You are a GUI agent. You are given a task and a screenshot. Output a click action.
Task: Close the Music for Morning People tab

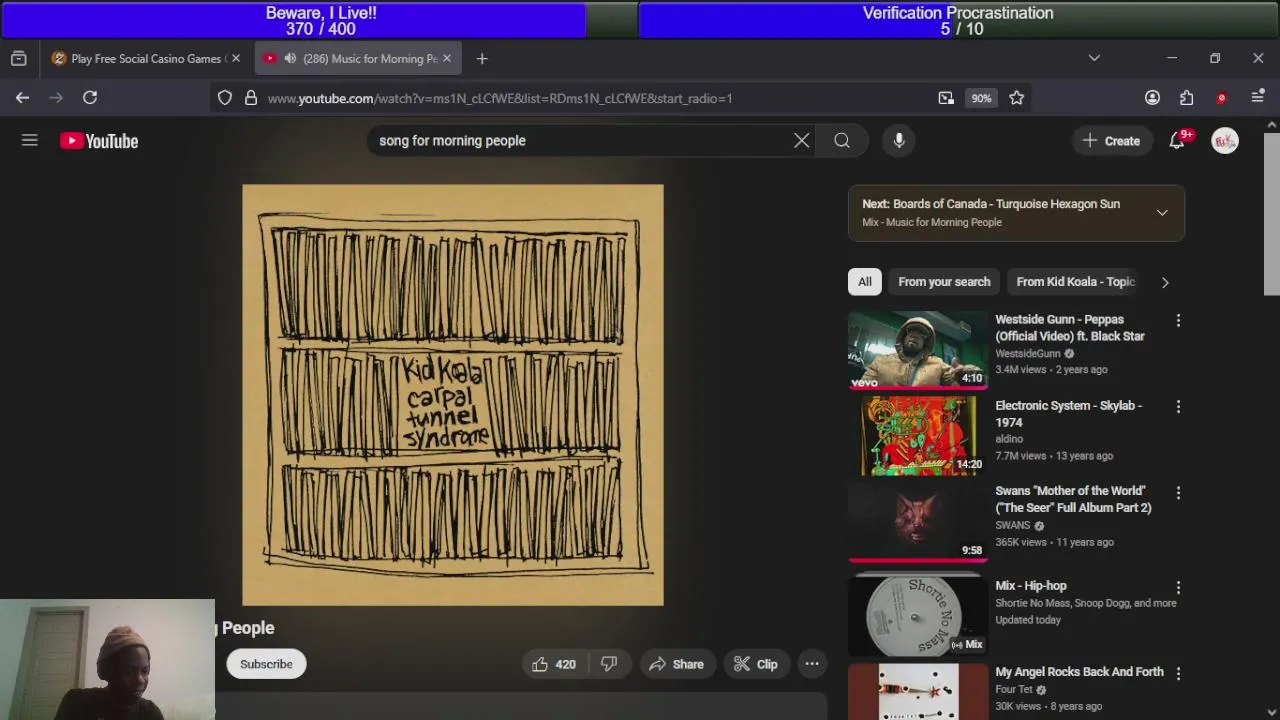tap(447, 59)
